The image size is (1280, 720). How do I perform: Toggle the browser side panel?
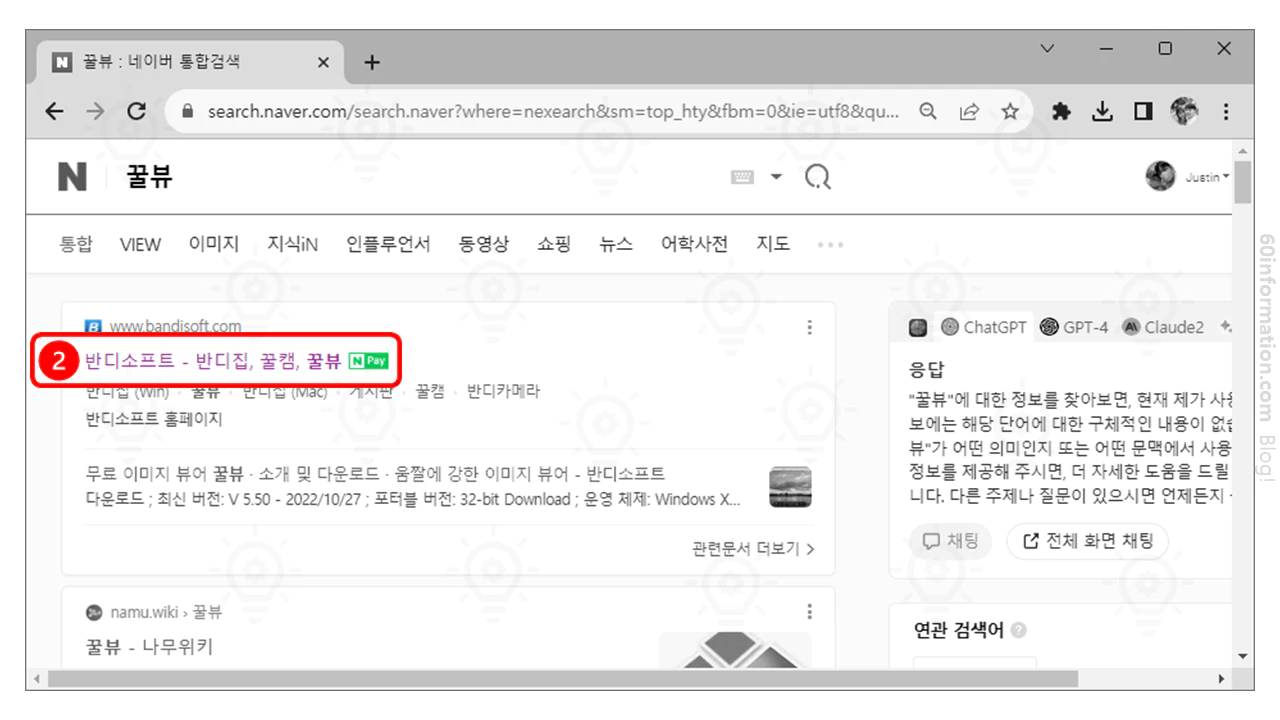point(1143,112)
